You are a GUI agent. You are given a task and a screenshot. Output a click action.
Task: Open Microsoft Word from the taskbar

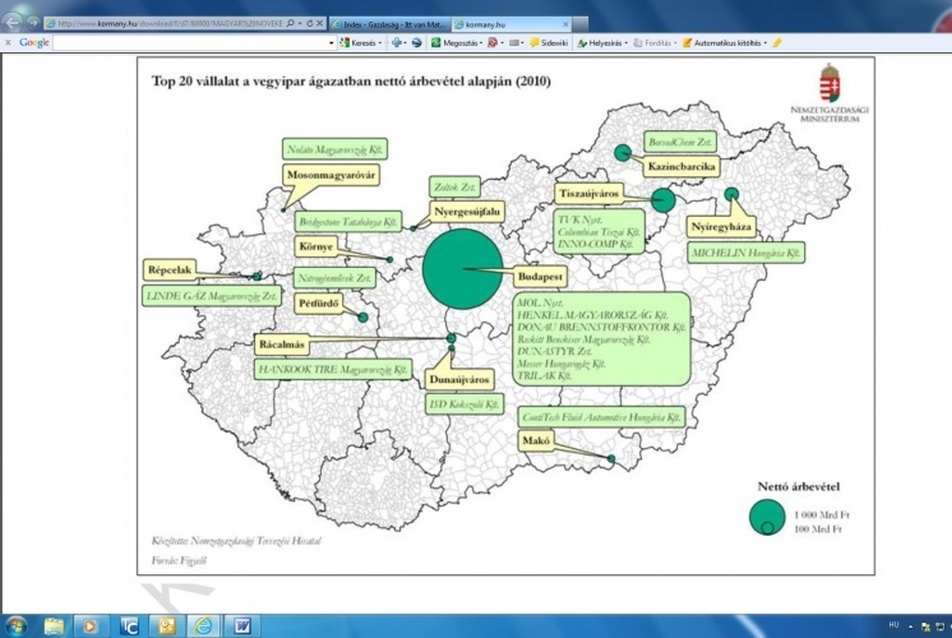242,626
